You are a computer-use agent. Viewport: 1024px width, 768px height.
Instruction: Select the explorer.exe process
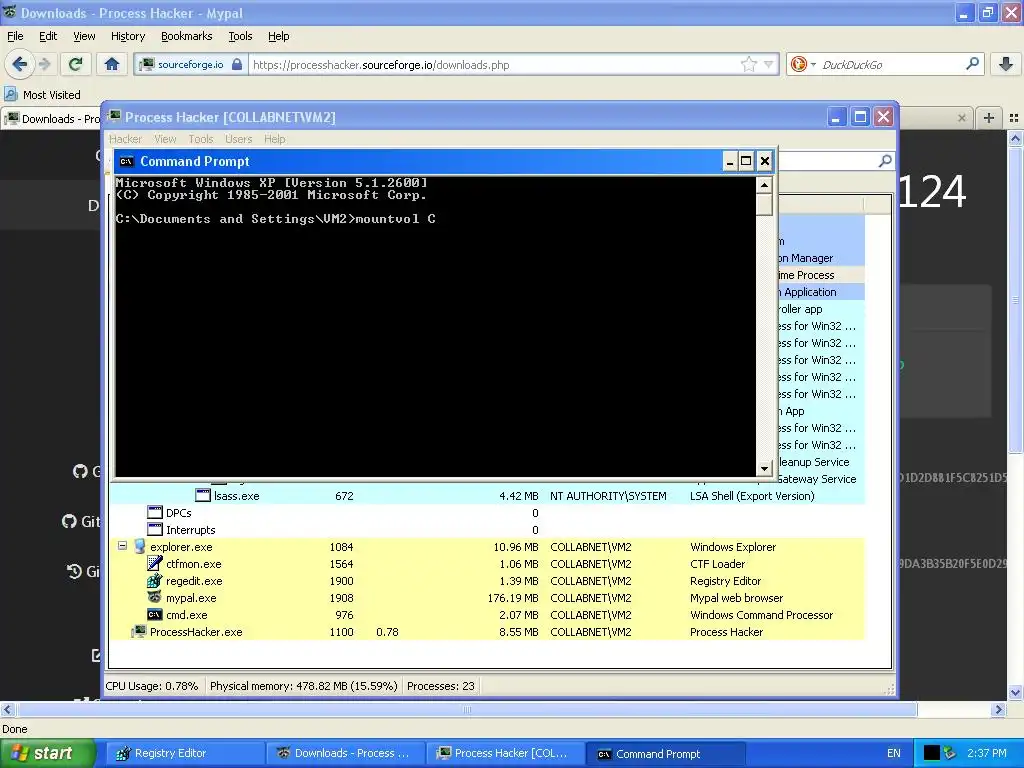(x=487, y=547)
